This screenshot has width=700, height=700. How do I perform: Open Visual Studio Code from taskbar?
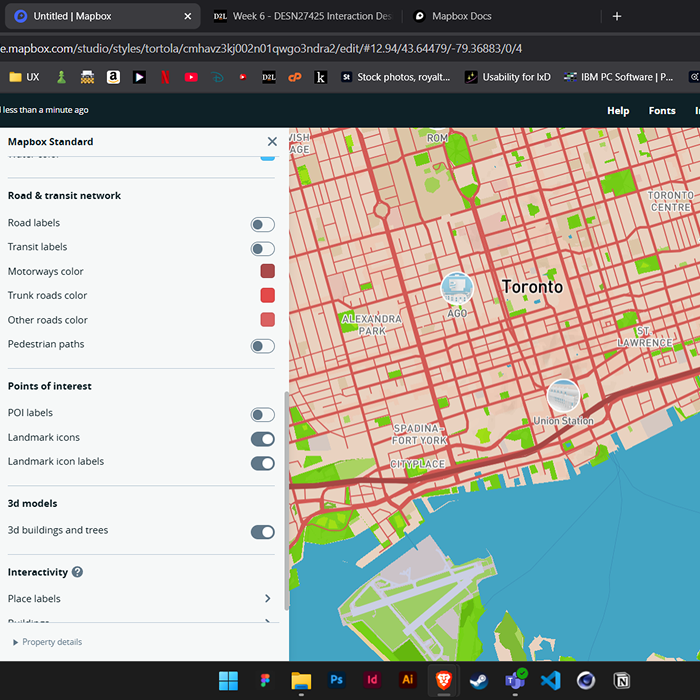550,680
